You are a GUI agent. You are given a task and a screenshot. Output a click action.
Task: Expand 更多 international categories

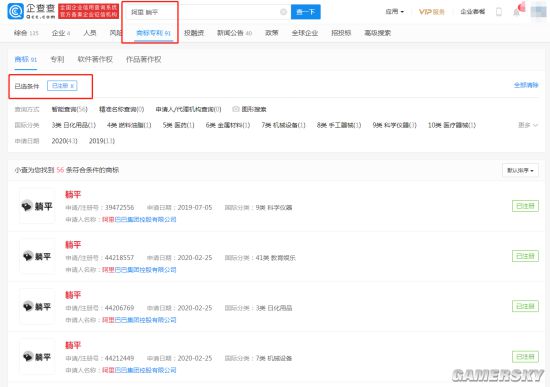point(528,125)
